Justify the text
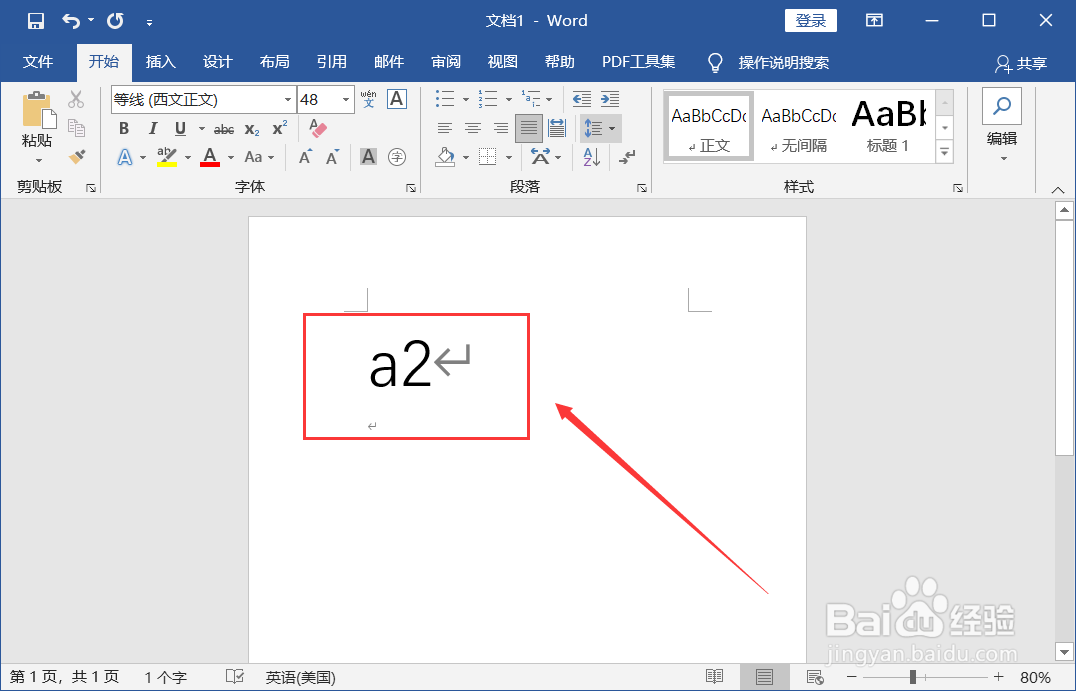 (528, 128)
